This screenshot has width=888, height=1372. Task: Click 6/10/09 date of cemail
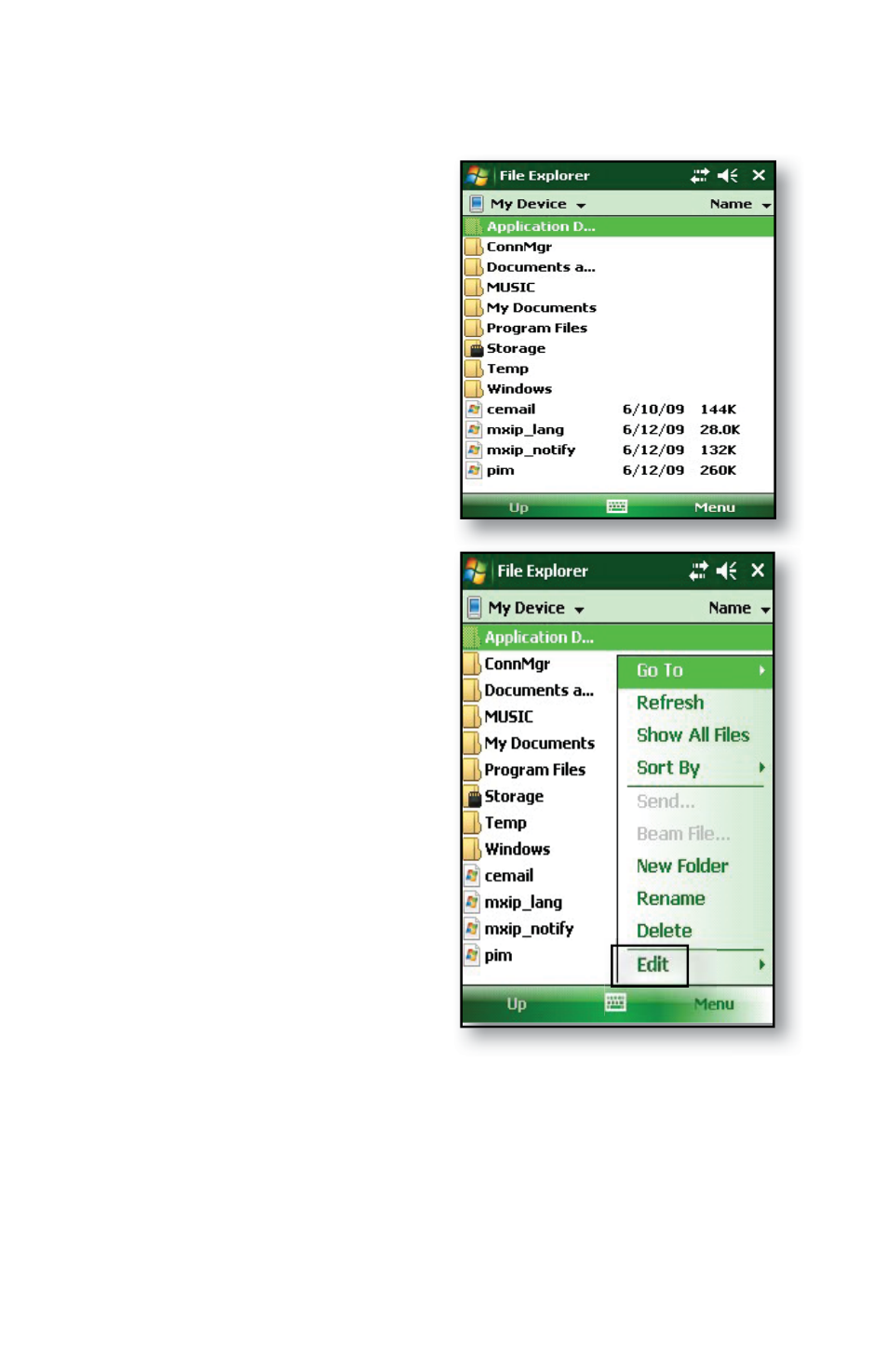pyautogui.click(x=653, y=409)
